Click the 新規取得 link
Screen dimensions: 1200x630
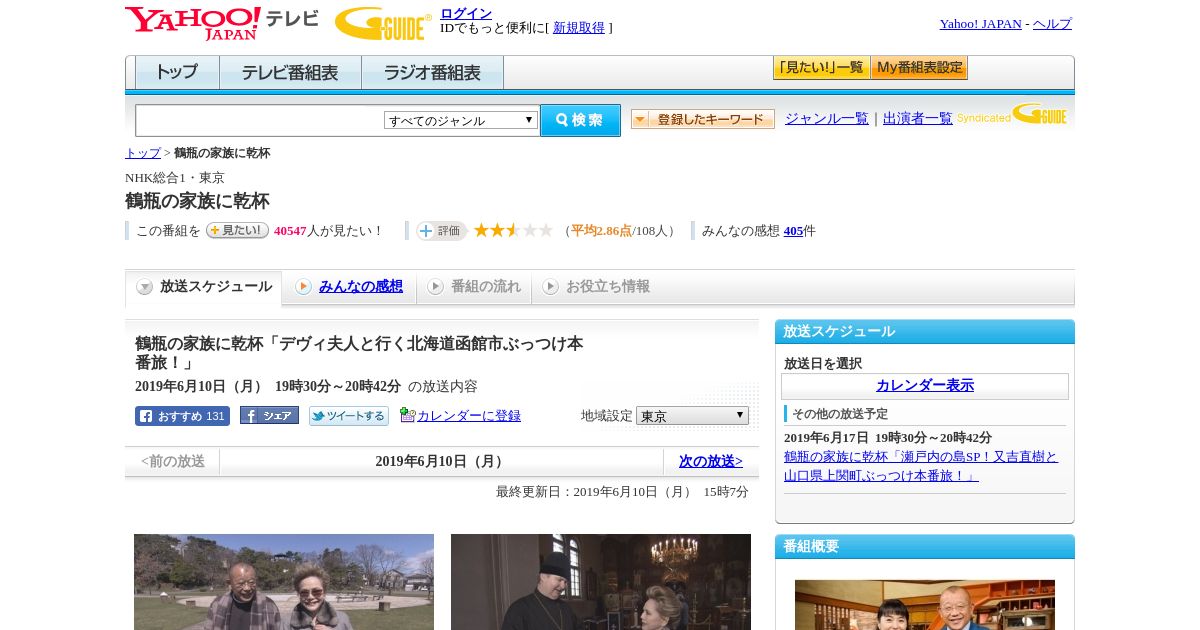tap(579, 28)
